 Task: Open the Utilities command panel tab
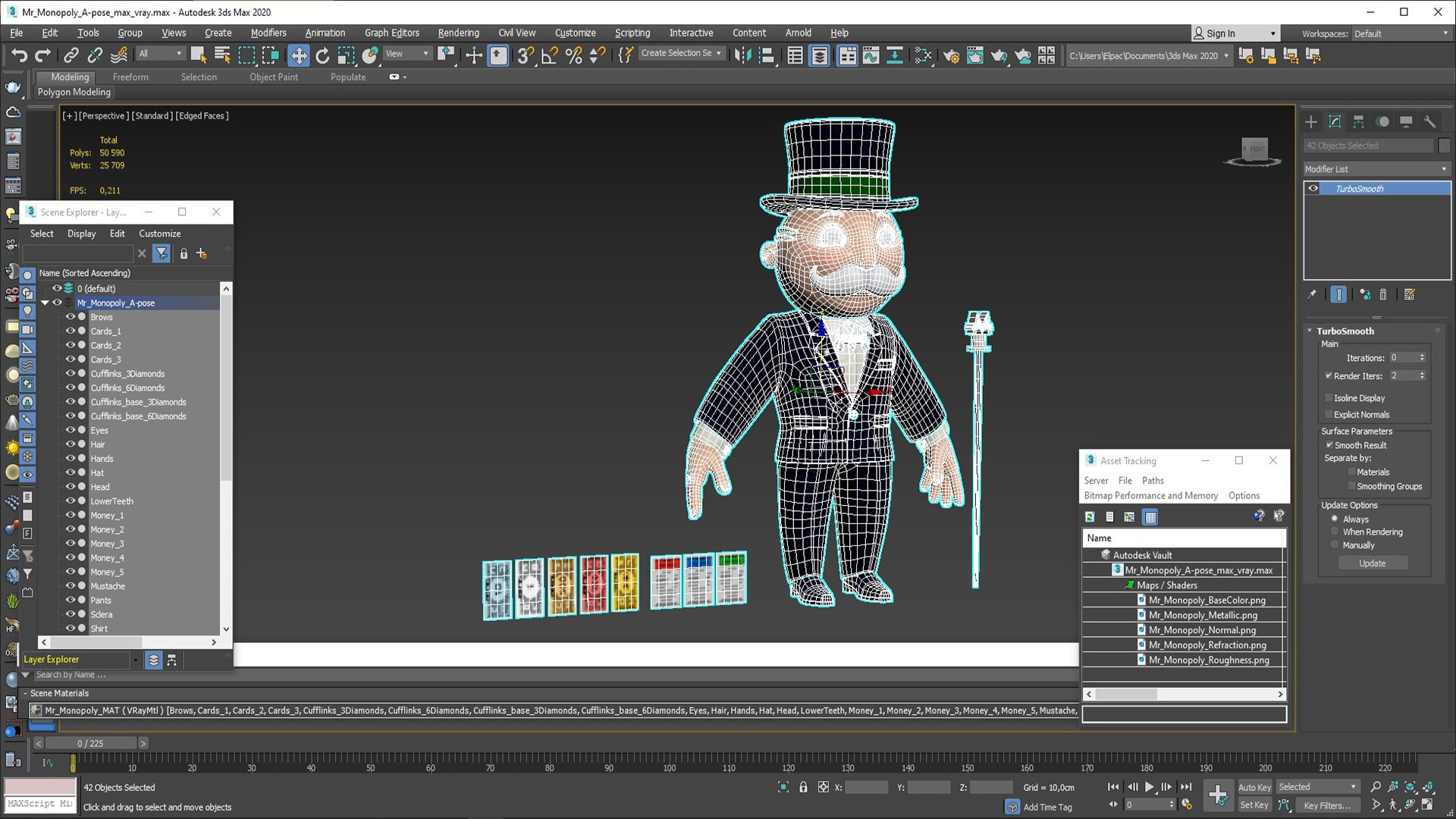tap(1429, 121)
